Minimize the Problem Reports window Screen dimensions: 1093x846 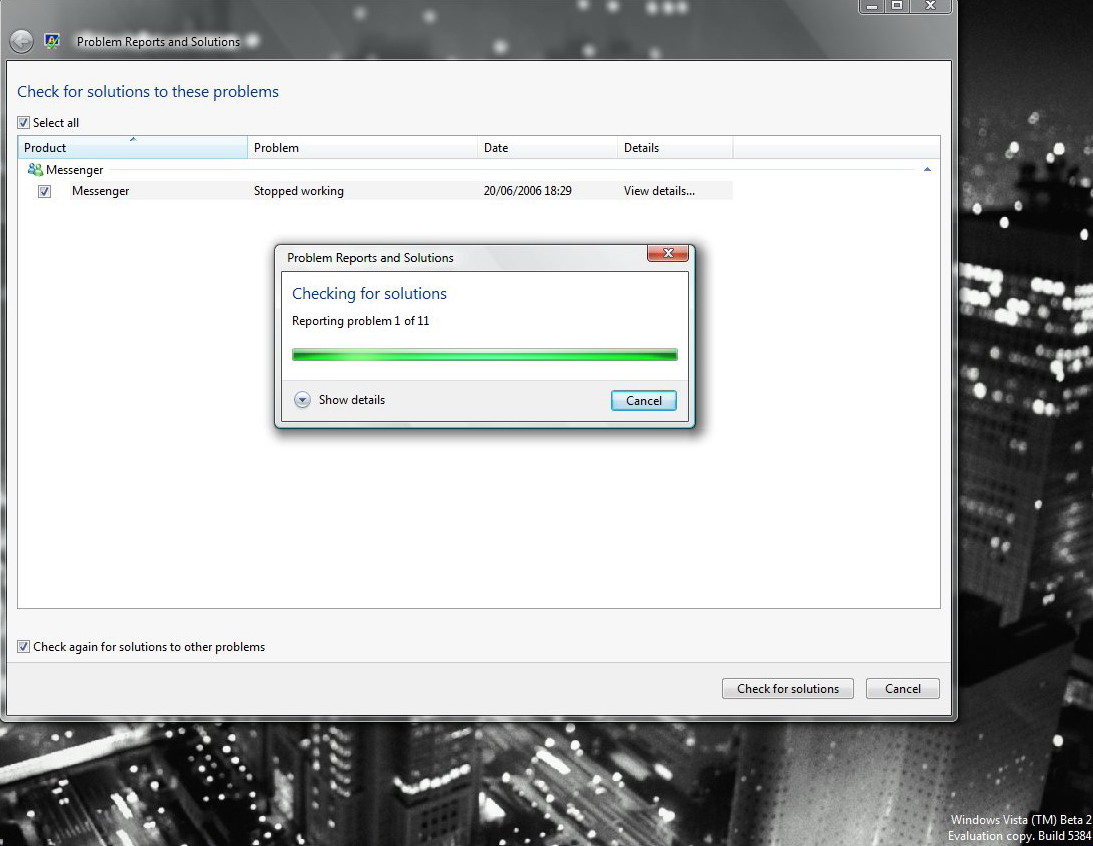point(871,6)
